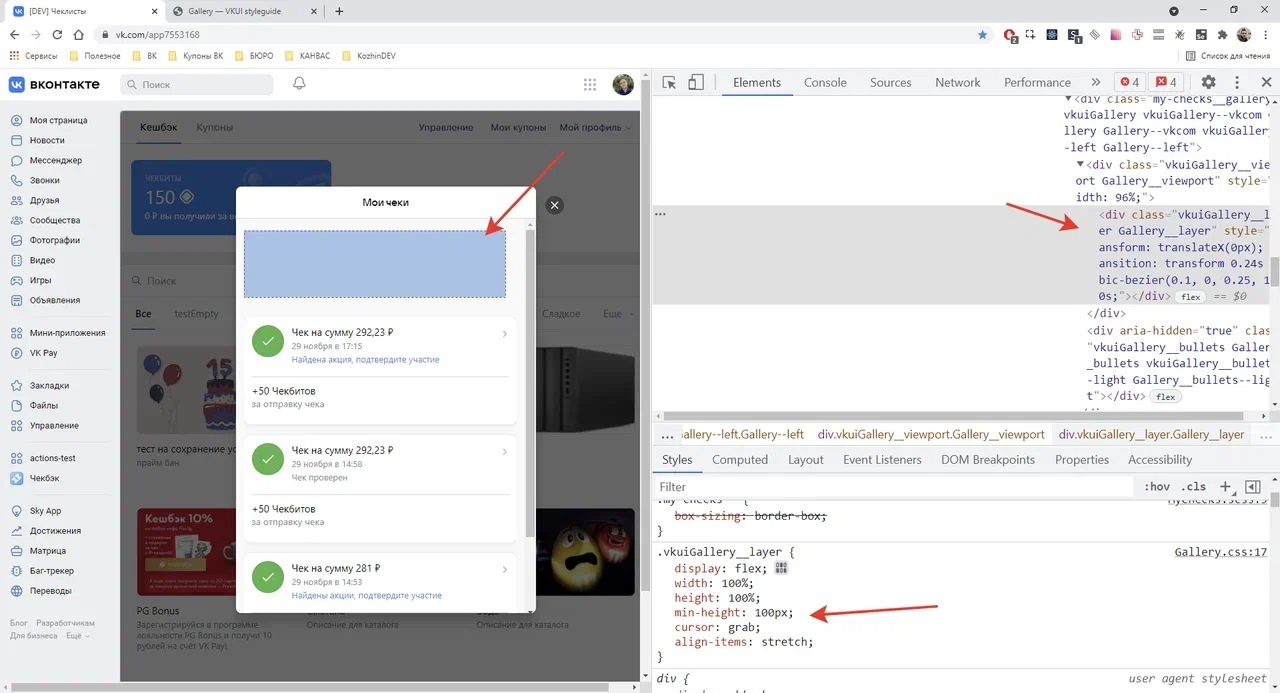Image resolution: width=1280 pixels, height=693 pixels.
Task: Click the flex badge on vkuiGallery__layer node
Action: tap(1190, 297)
